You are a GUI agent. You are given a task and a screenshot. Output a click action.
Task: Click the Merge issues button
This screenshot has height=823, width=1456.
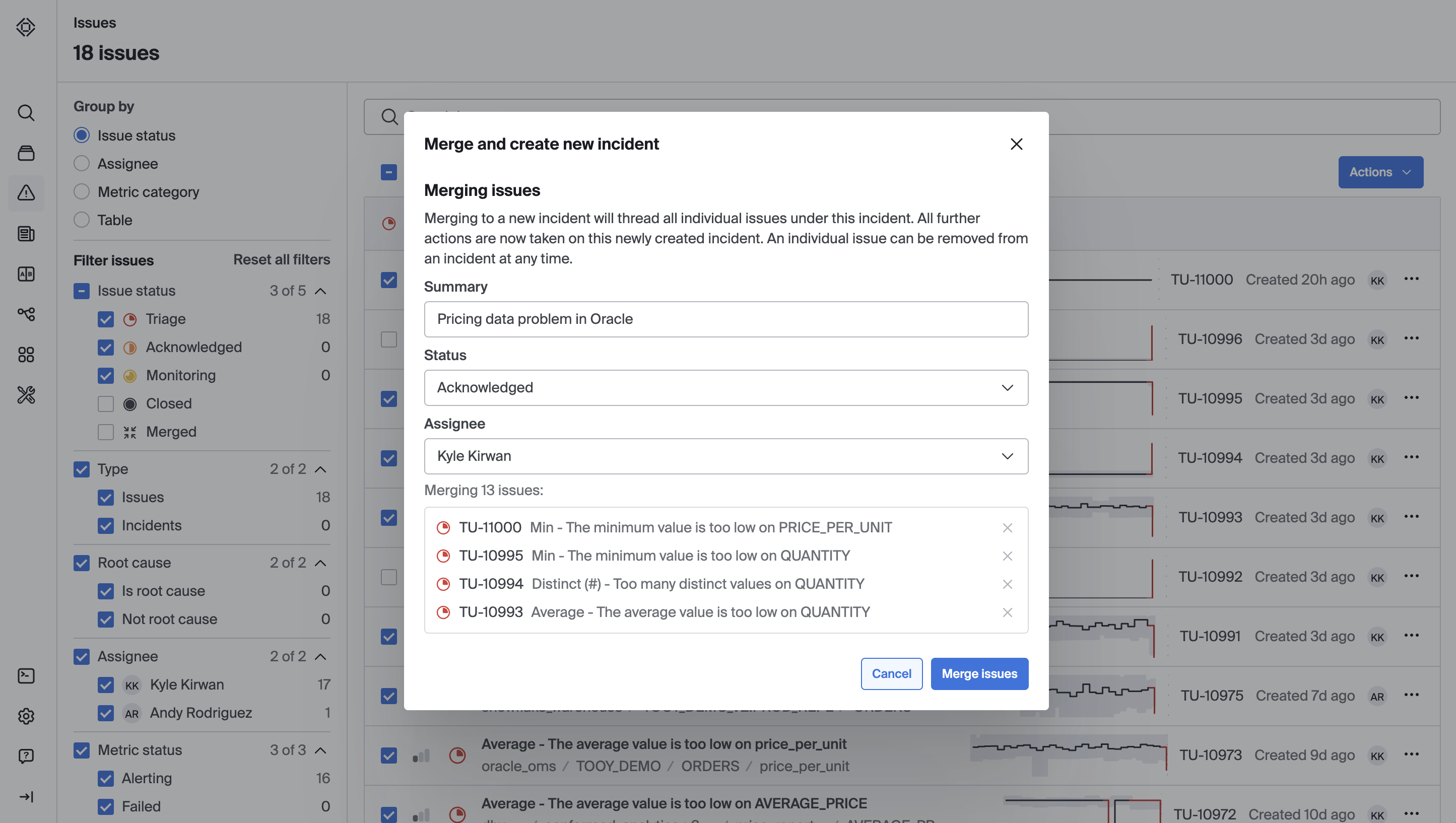[979, 673]
